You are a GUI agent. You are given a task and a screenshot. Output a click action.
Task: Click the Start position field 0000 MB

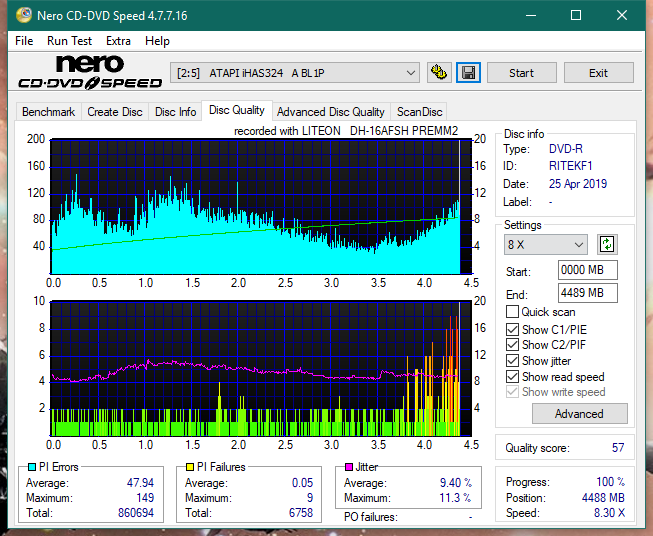tap(587, 270)
